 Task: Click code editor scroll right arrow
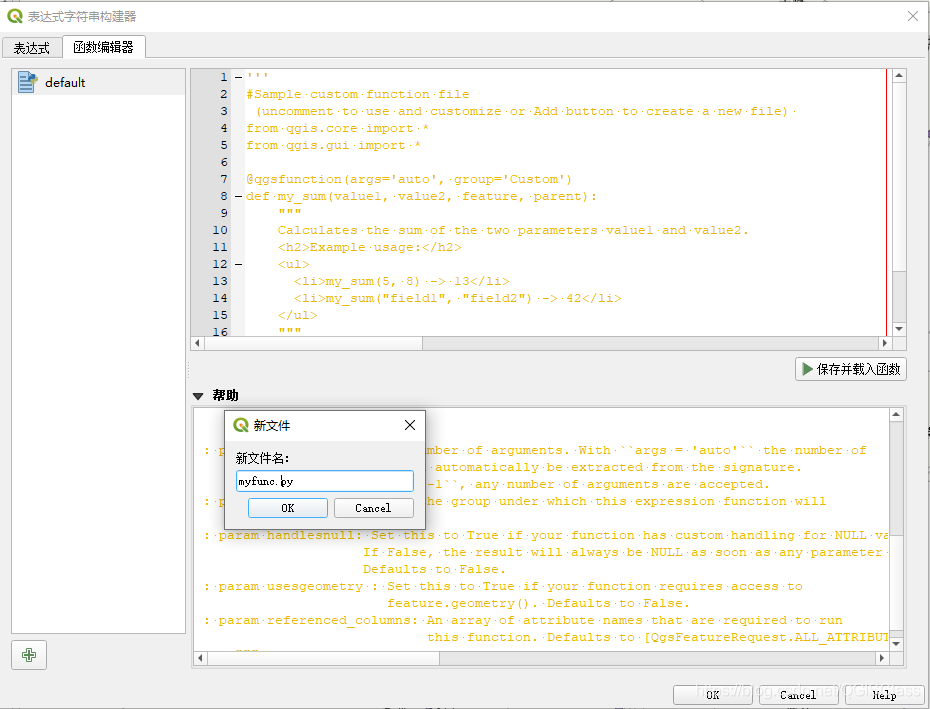tap(884, 343)
